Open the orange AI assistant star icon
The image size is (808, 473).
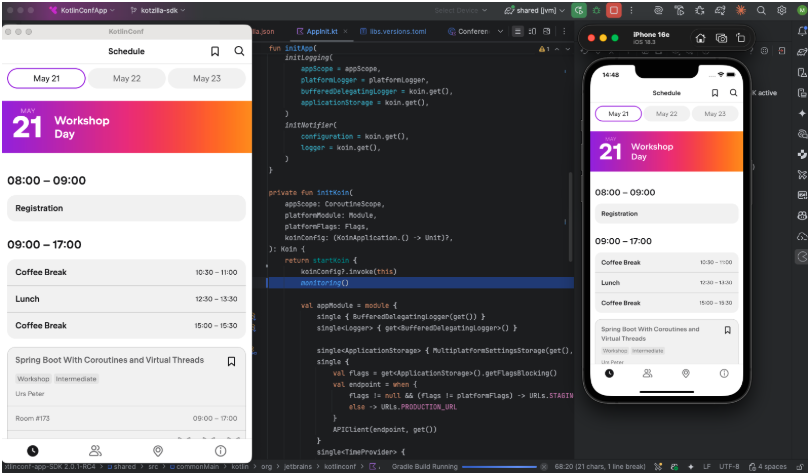[x=740, y=10]
